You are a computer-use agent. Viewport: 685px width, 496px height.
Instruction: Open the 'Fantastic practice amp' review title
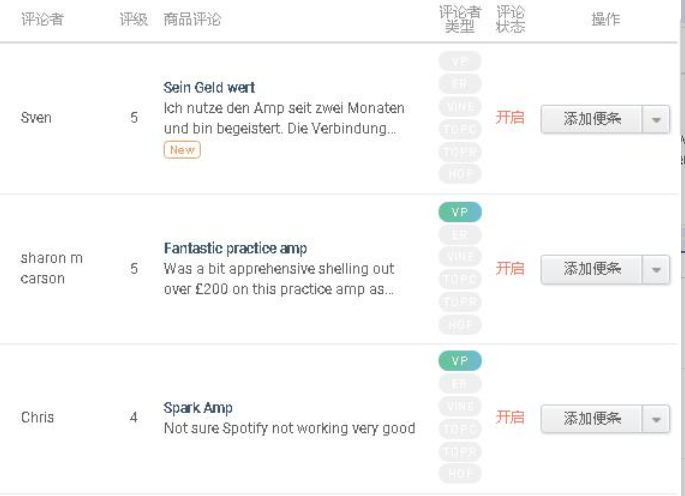(x=235, y=248)
